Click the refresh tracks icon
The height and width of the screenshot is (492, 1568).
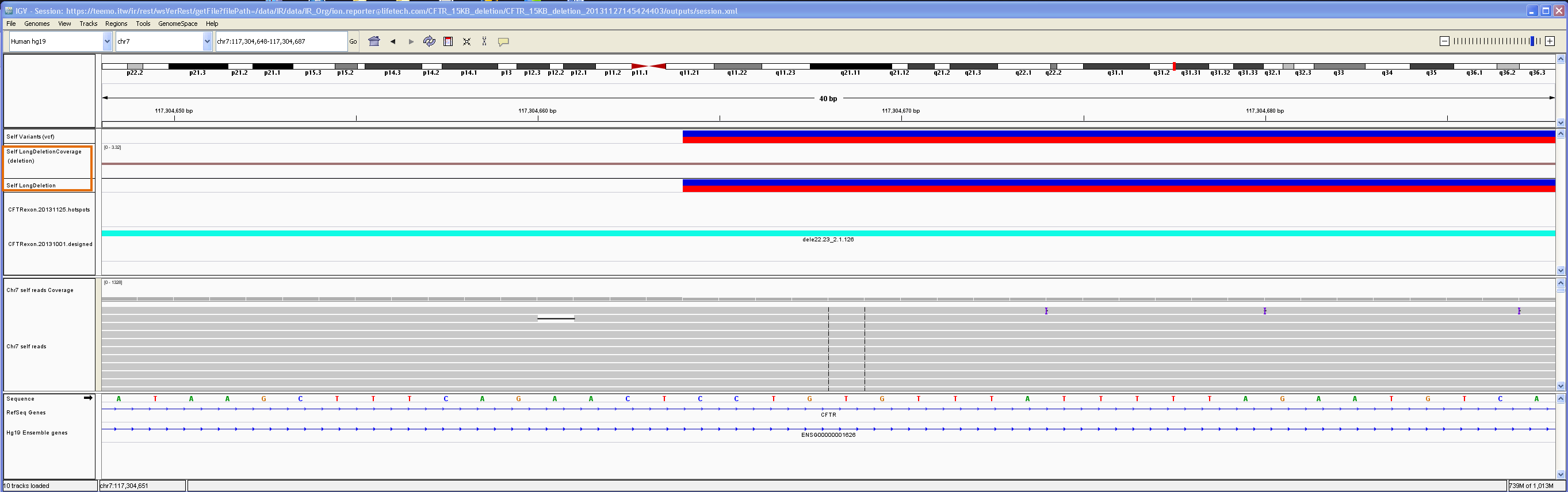429,41
